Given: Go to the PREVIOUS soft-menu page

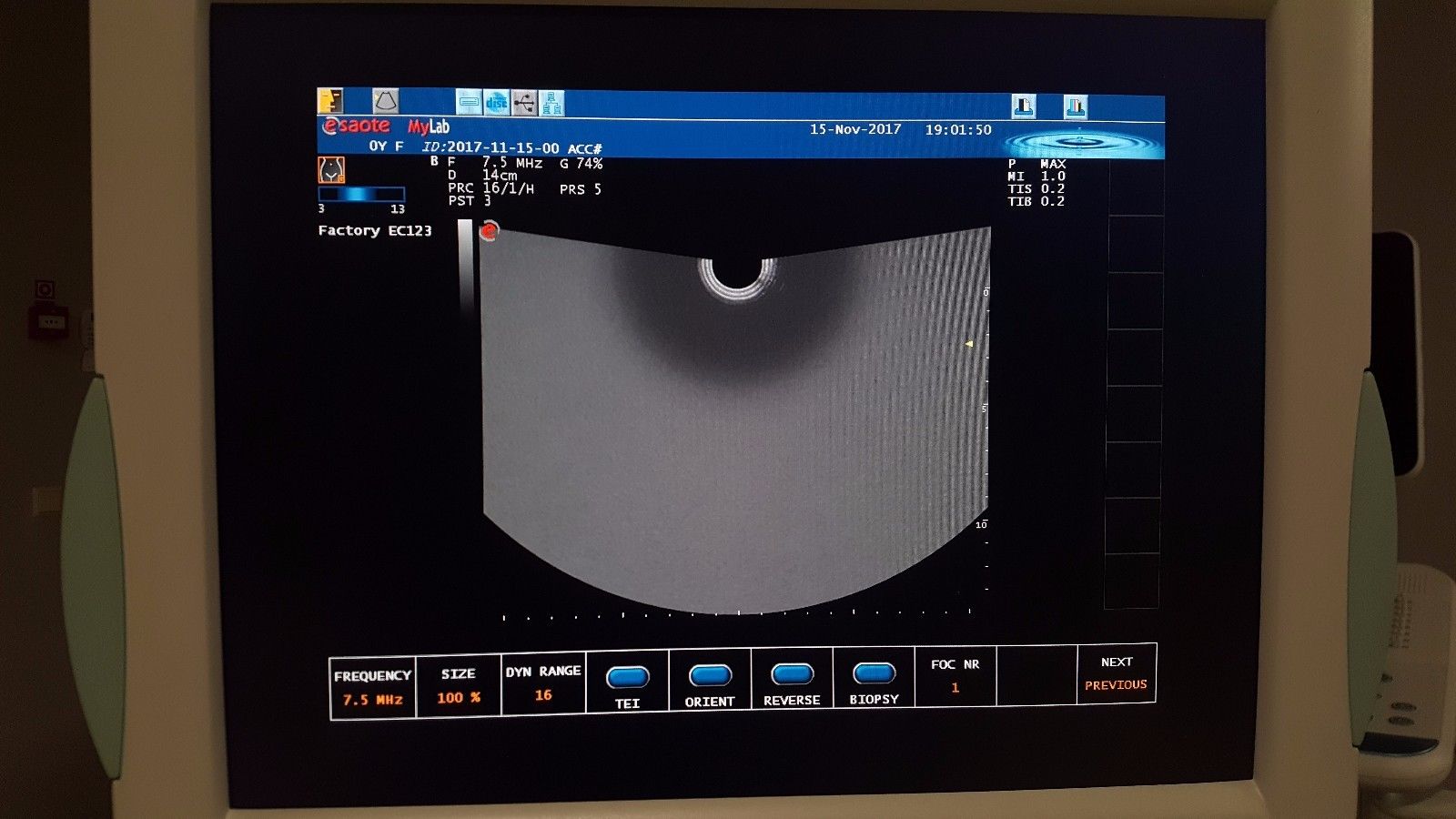Looking at the screenshot, I should point(1117,684).
